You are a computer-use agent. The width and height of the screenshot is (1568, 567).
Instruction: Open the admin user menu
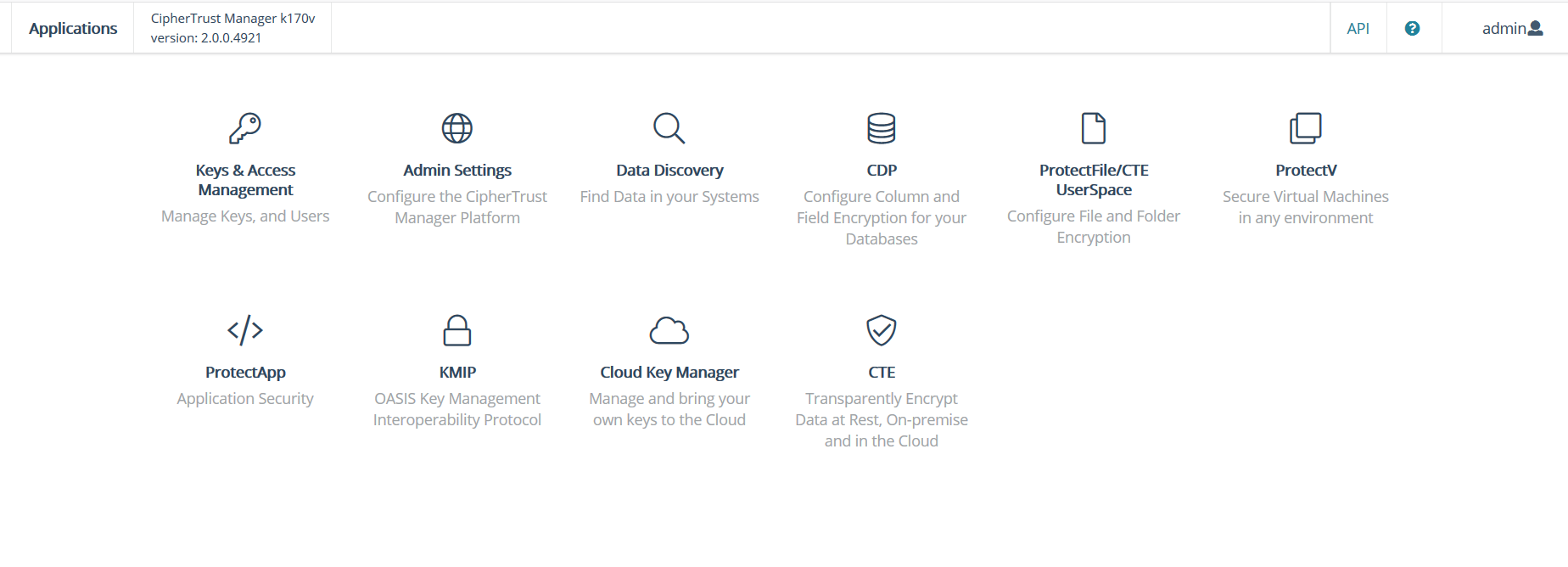[x=1512, y=28]
